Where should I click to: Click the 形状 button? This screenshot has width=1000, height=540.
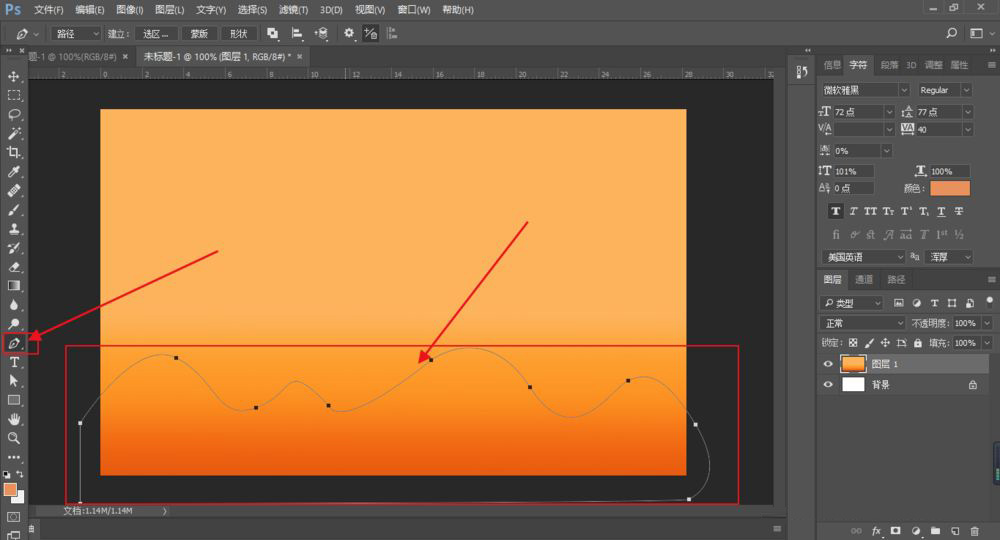(239, 33)
